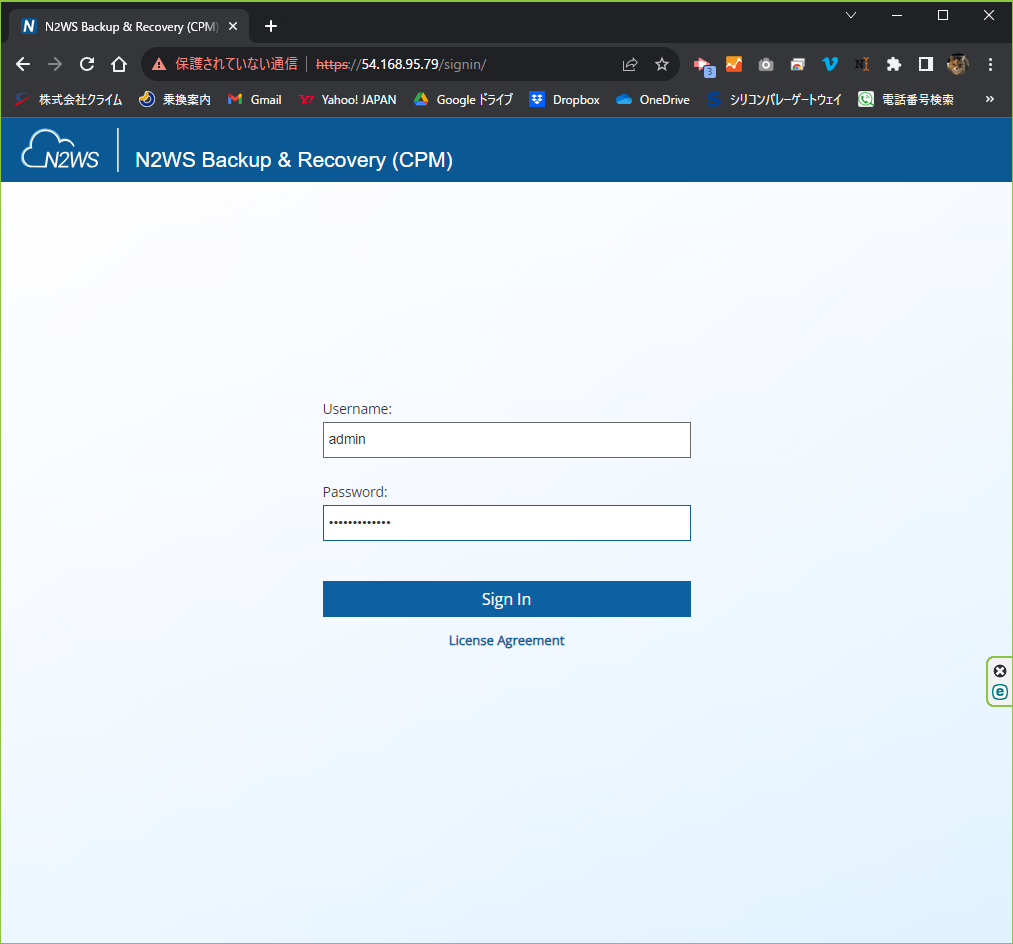
Task: Open the 電話番号検索 bookmark
Action: pos(906,100)
